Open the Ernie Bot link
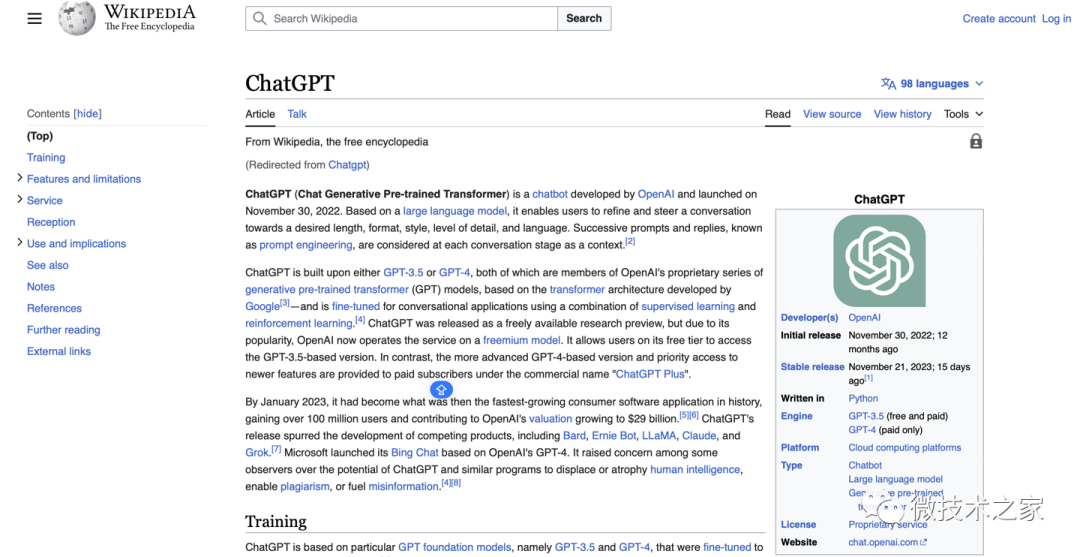Screen dimensions: 1080x557 614,436
